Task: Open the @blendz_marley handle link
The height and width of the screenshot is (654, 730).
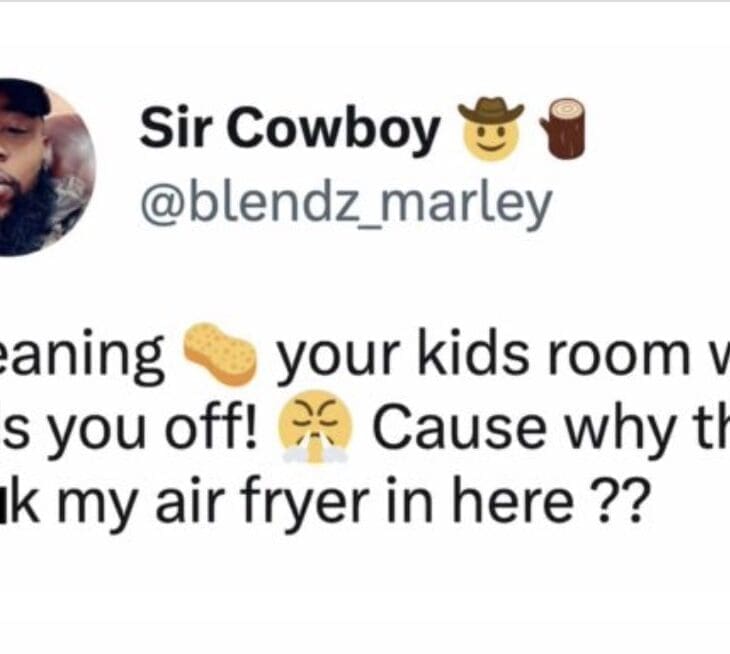Action: pyautogui.click(x=346, y=204)
